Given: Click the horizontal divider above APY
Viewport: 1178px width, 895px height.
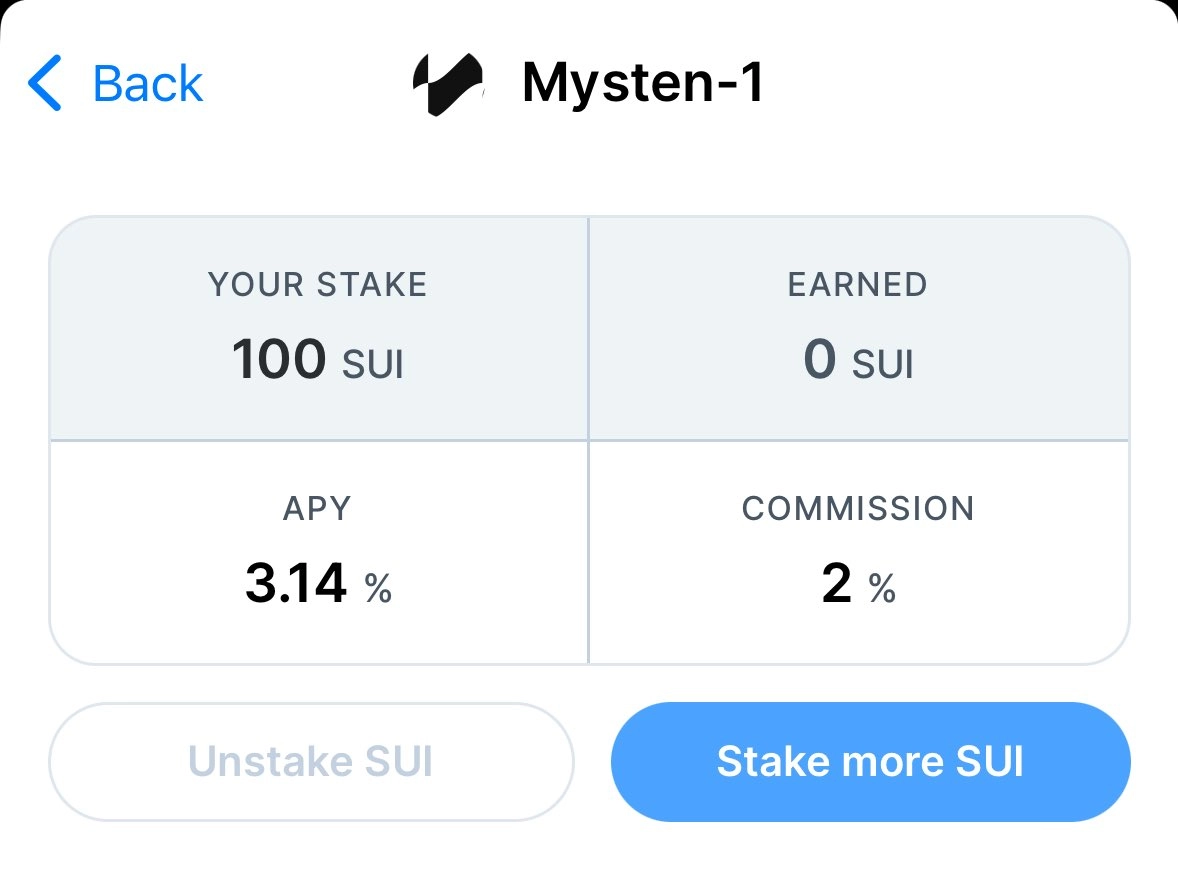Looking at the screenshot, I should [318, 440].
